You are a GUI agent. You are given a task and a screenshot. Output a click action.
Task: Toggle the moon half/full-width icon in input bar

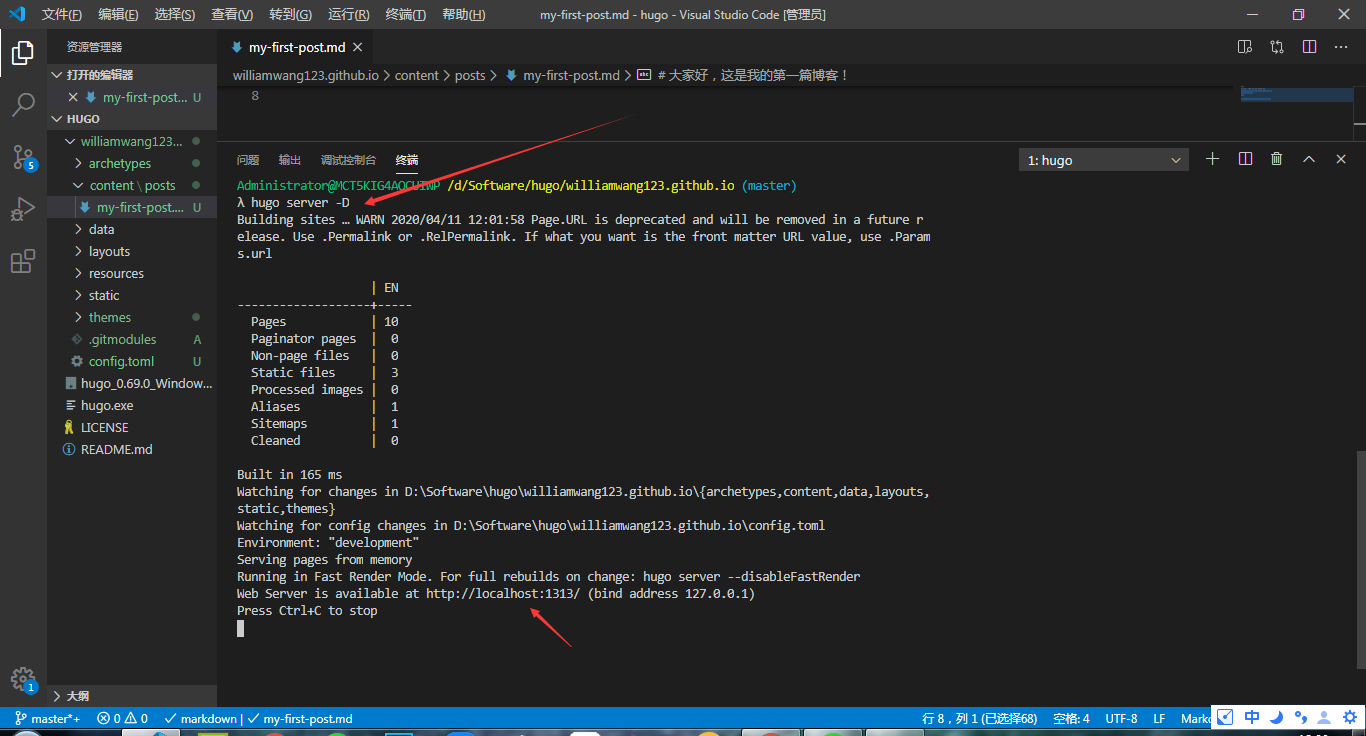click(x=1276, y=717)
